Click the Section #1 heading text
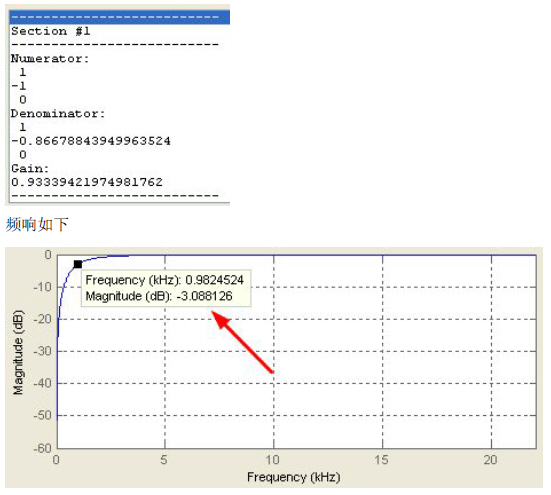Screen dimensions: 551x495 51,31
